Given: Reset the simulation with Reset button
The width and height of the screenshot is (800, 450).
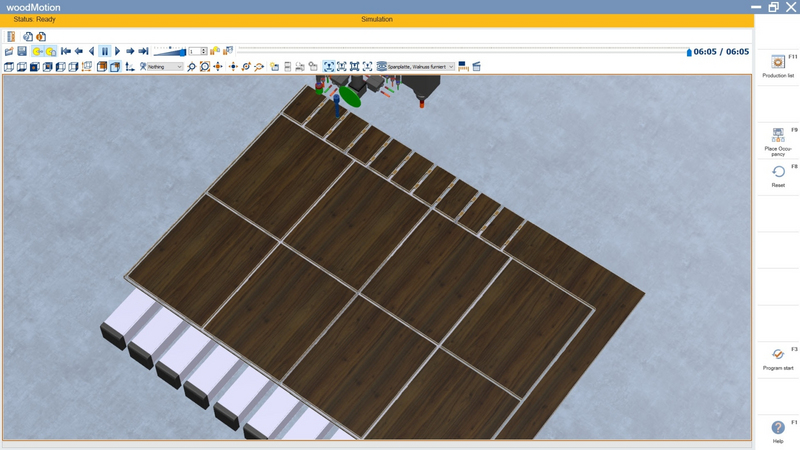Looking at the screenshot, I should point(778,175).
